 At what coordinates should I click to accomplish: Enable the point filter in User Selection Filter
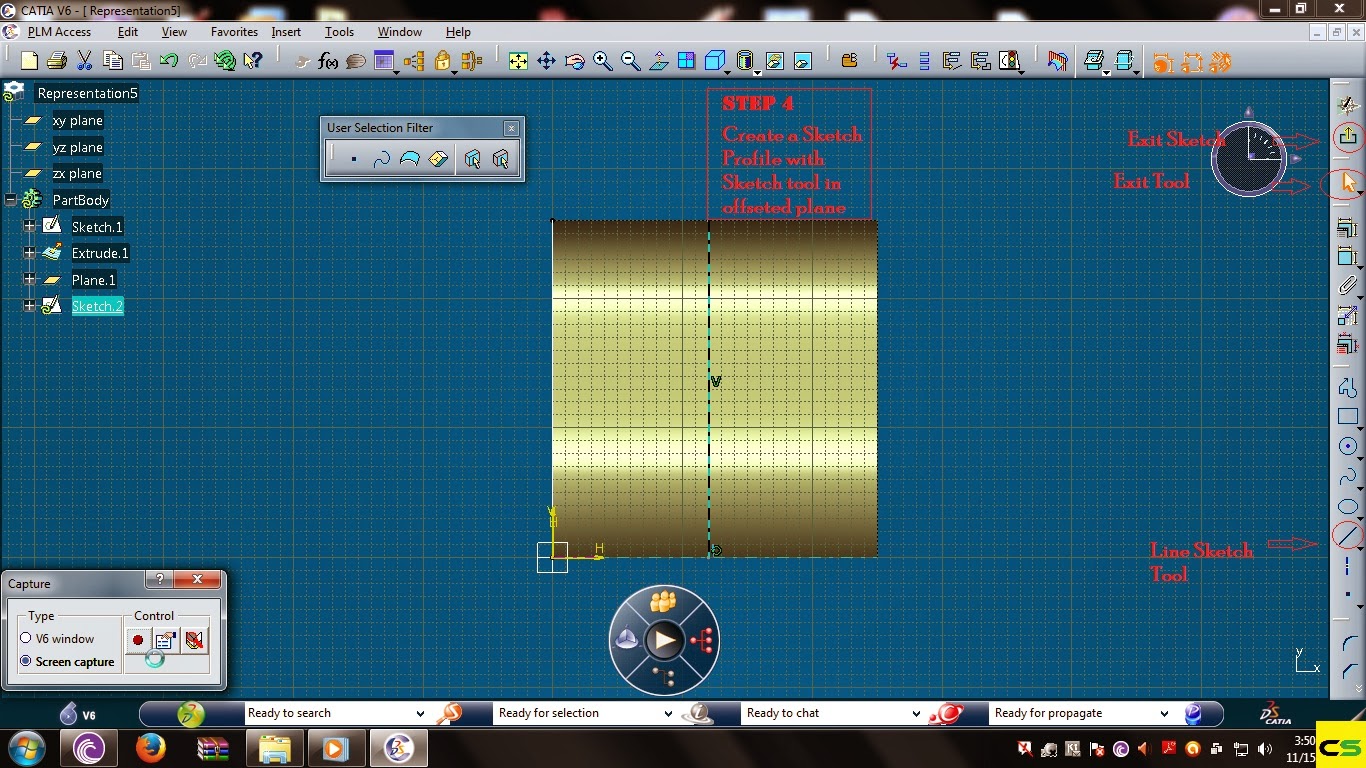point(354,158)
